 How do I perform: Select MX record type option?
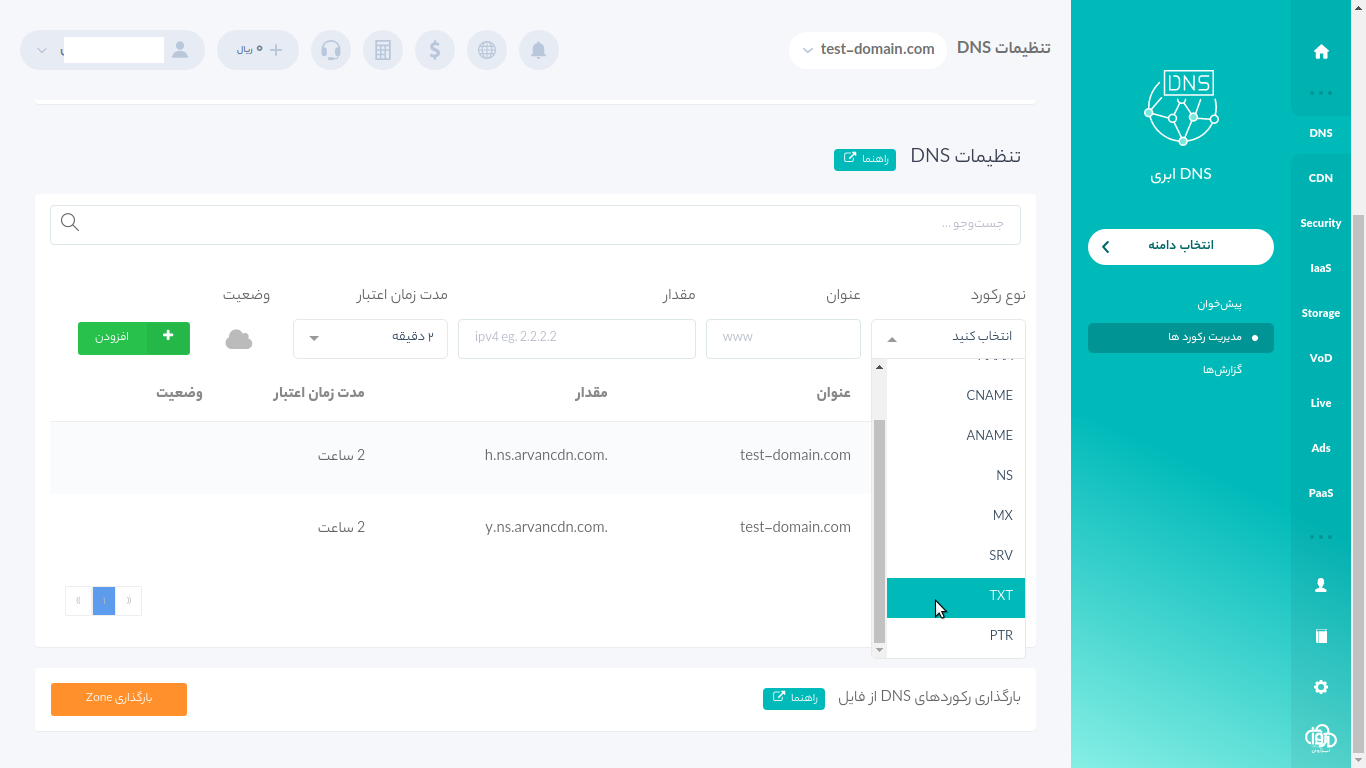tap(1002, 516)
